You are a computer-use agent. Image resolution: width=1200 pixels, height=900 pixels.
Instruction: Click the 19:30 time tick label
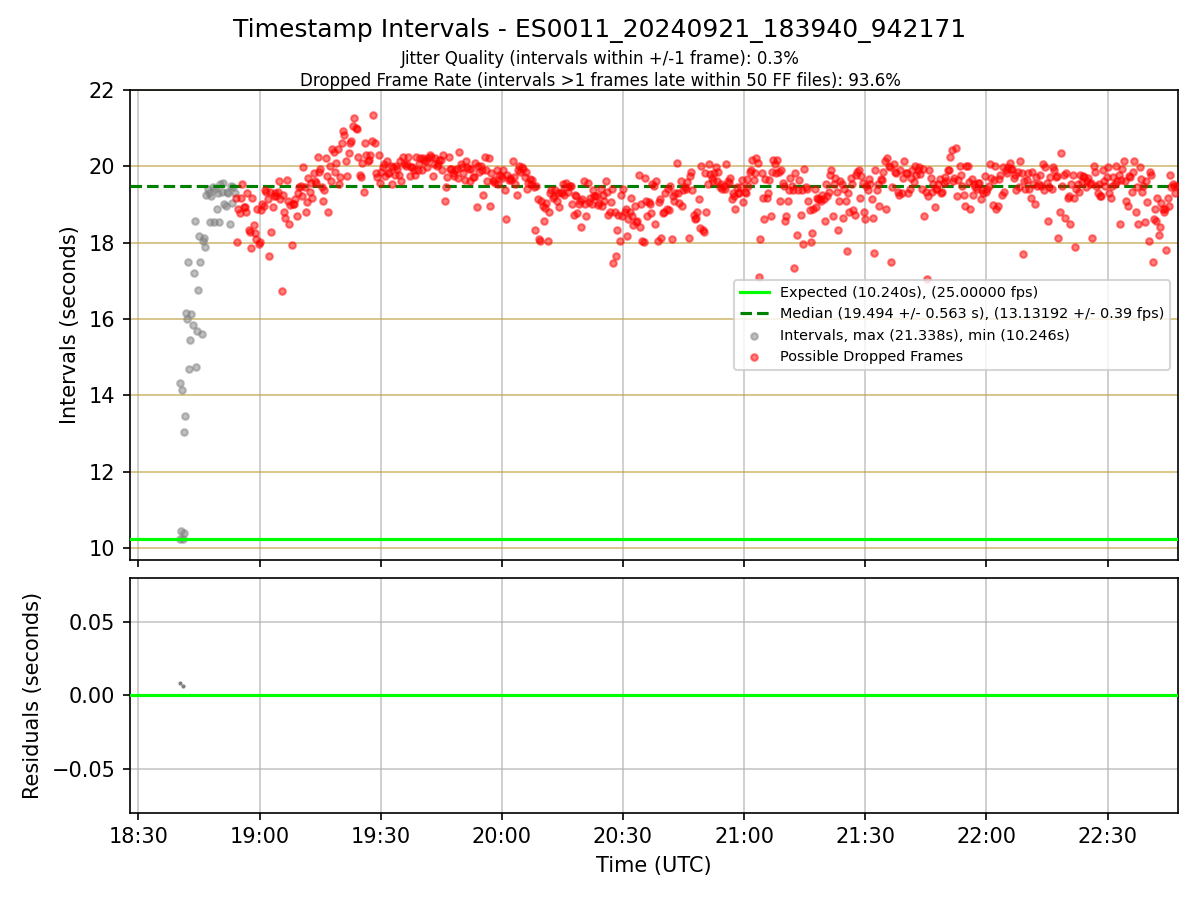tap(381, 834)
